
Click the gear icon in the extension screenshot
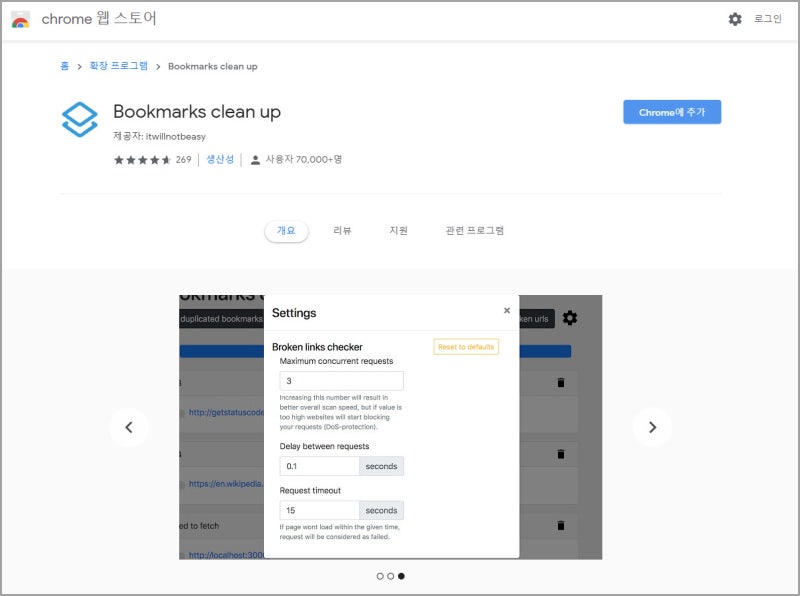[x=570, y=318]
